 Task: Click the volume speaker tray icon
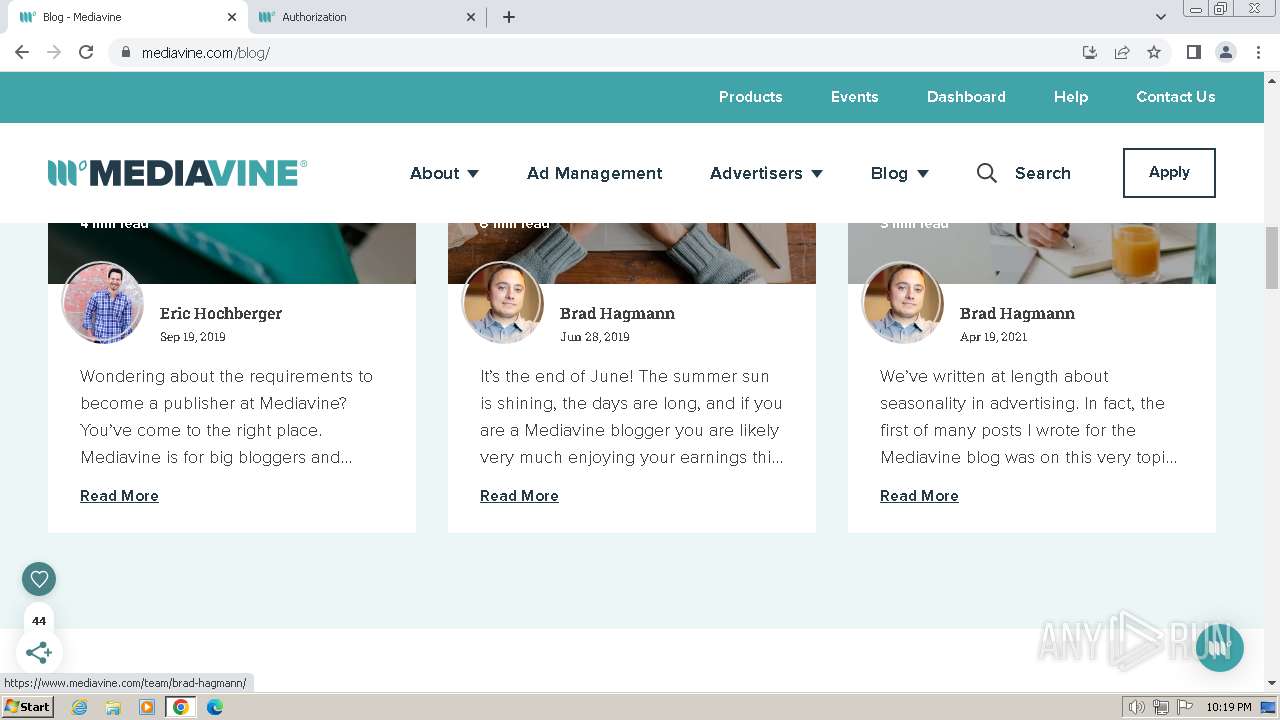click(x=1136, y=707)
